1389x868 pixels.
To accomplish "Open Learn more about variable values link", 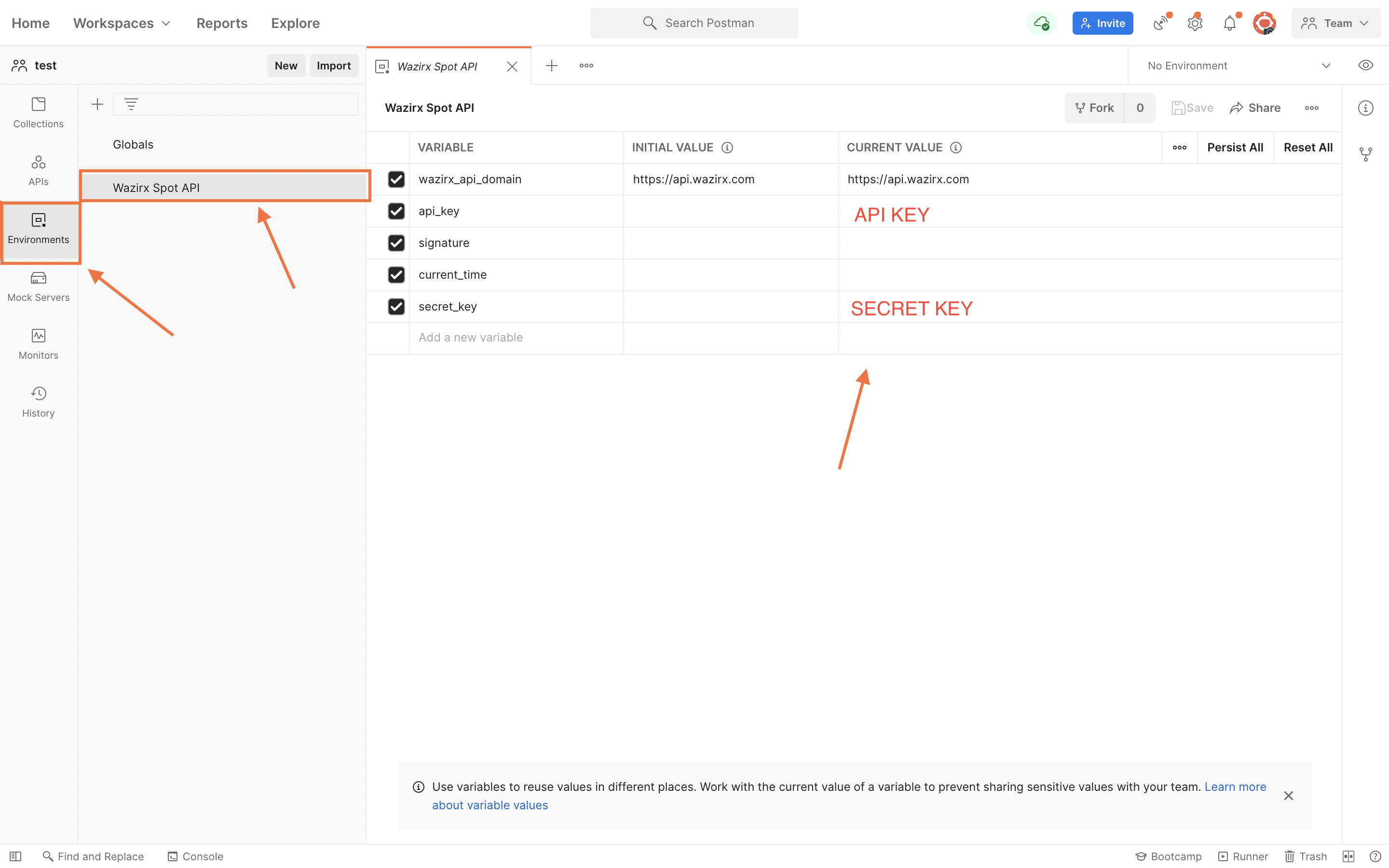I will (x=1235, y=787).
